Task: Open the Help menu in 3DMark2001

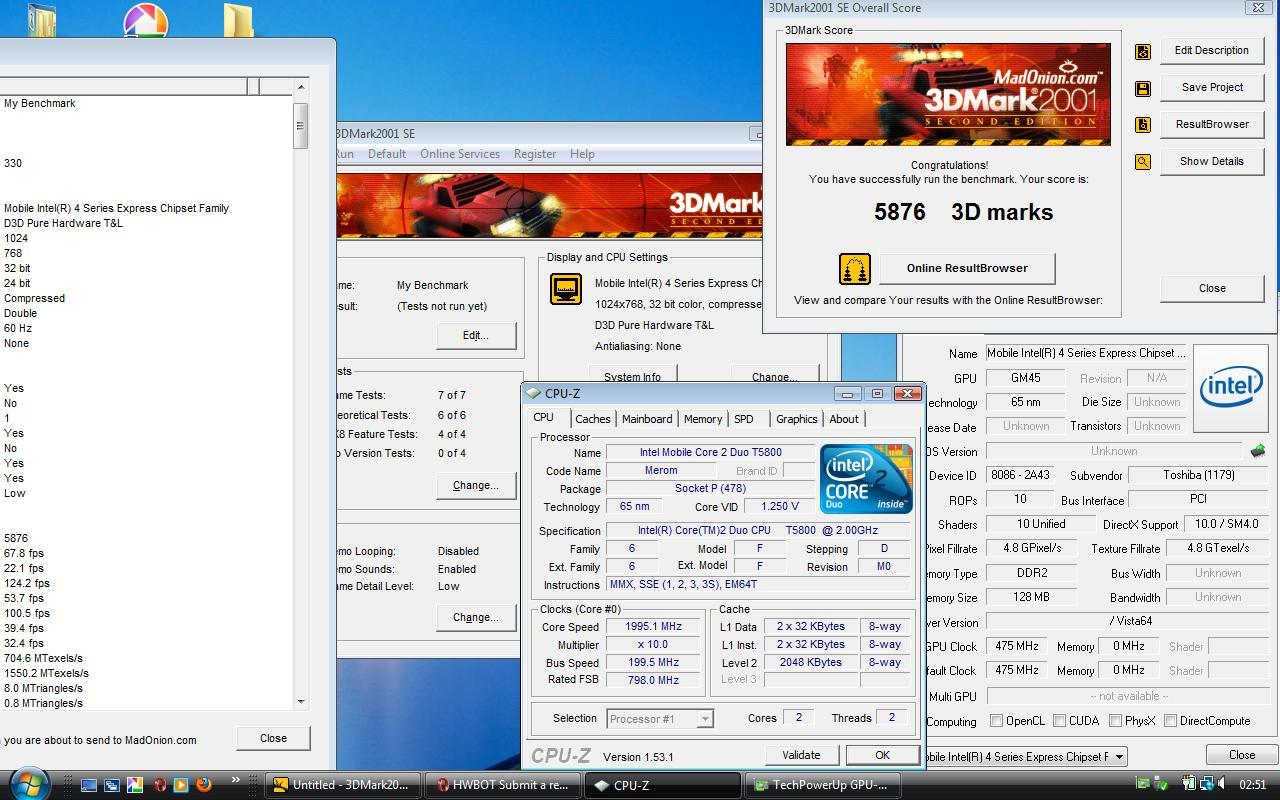Action: [x=582, y=154]
